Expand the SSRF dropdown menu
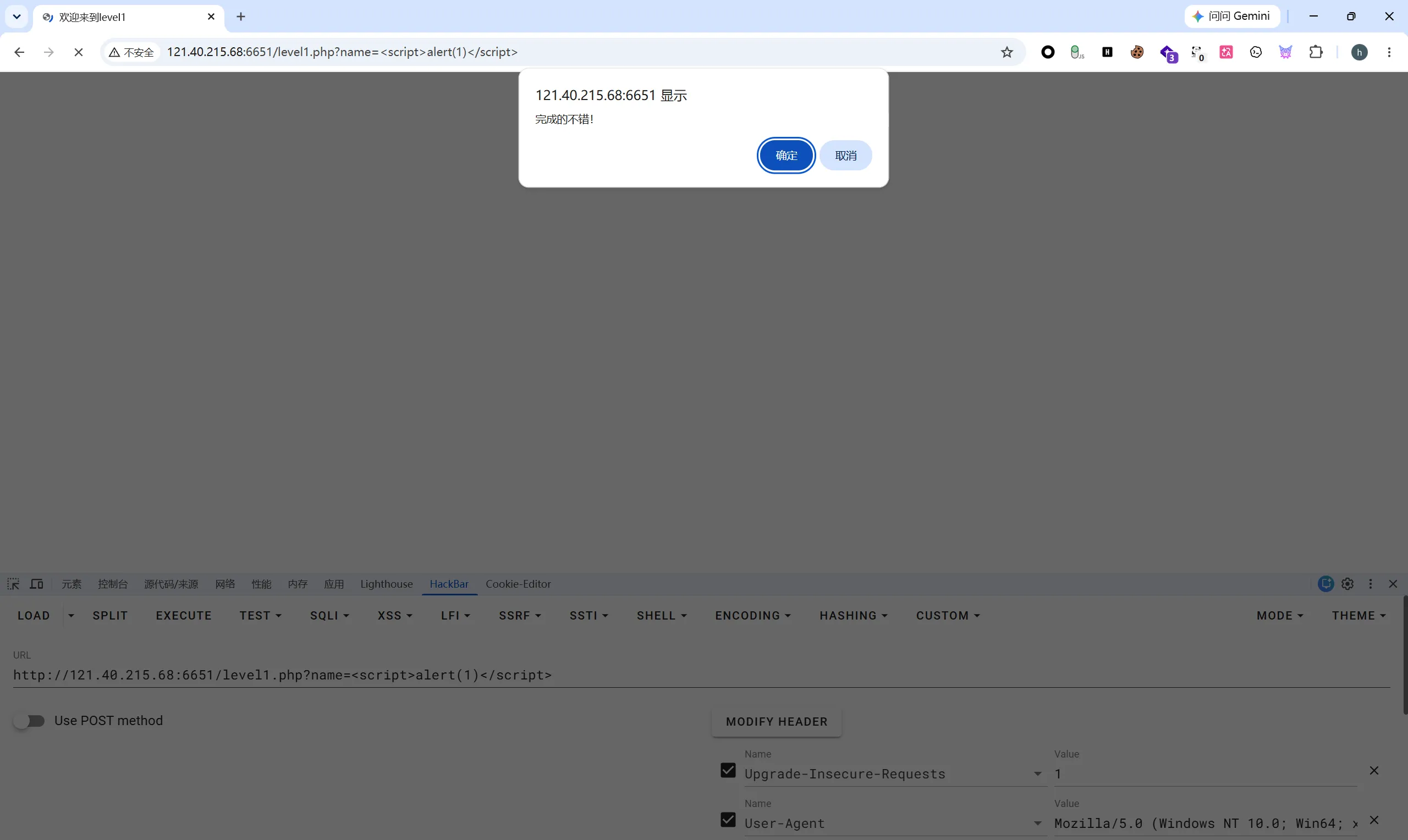Screen dimensions: 1408x840 pos(520,615)
